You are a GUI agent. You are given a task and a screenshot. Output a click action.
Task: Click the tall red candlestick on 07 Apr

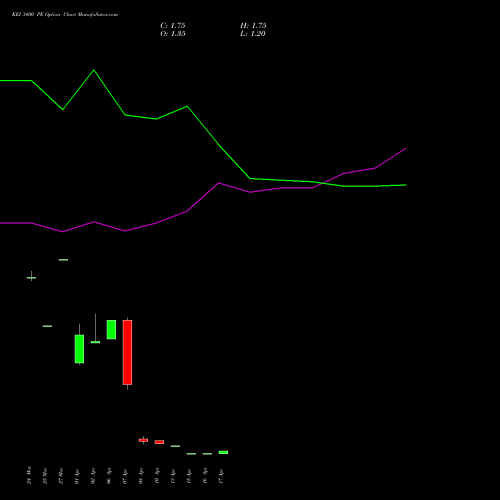tap(127, 352)
